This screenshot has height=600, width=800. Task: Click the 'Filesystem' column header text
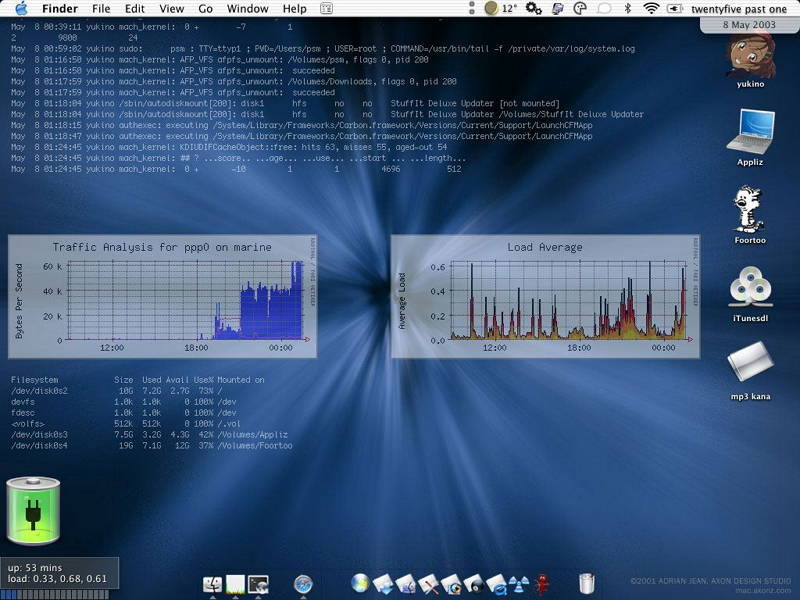click(34, 380)
